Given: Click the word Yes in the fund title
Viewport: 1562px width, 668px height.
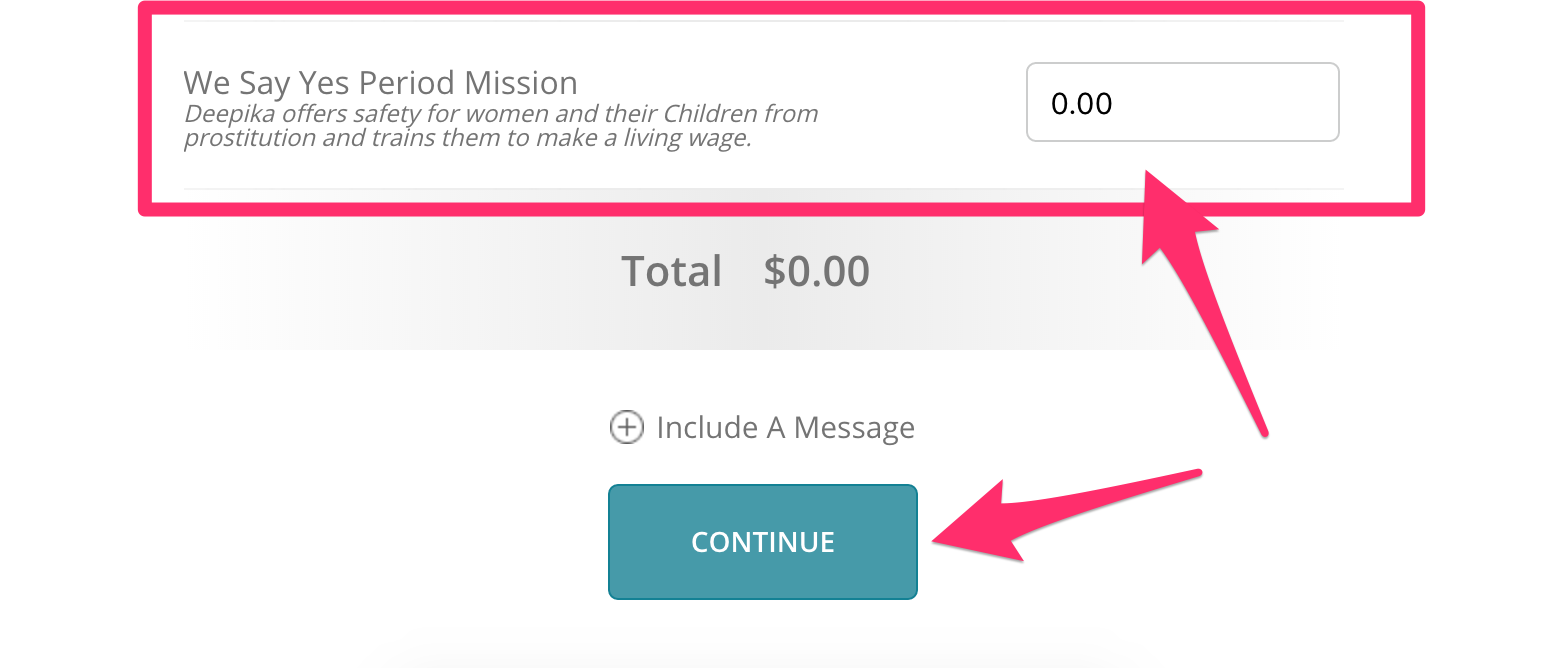Looking at the screenshot, I should click(x=325, y=82).
